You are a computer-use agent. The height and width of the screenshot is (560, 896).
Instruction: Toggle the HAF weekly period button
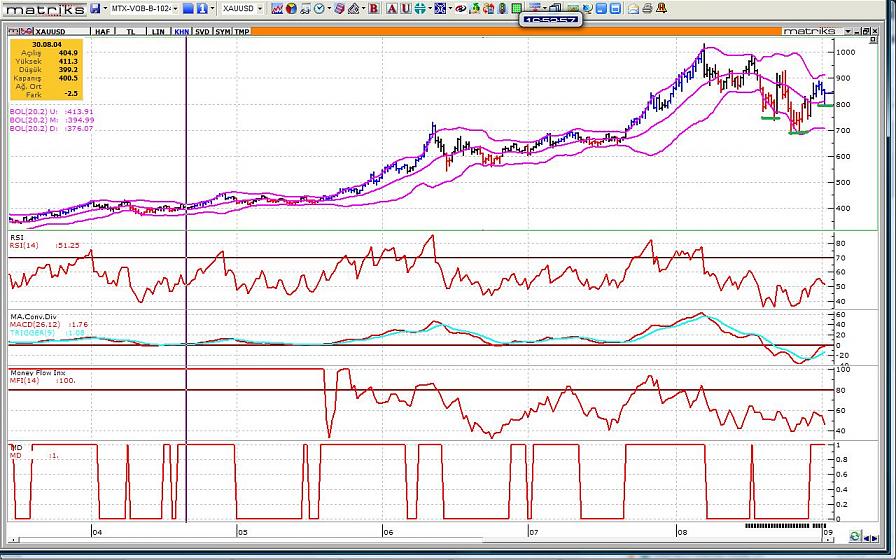102,31
